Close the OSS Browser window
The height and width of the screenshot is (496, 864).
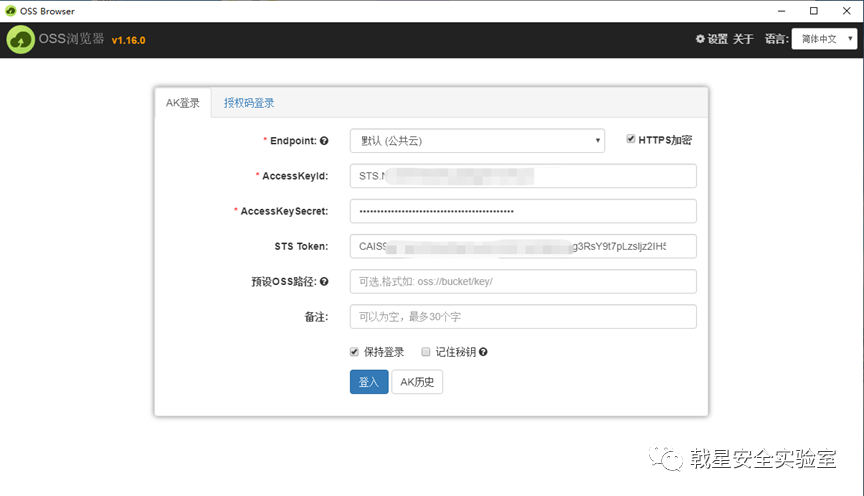click(847, 11)
